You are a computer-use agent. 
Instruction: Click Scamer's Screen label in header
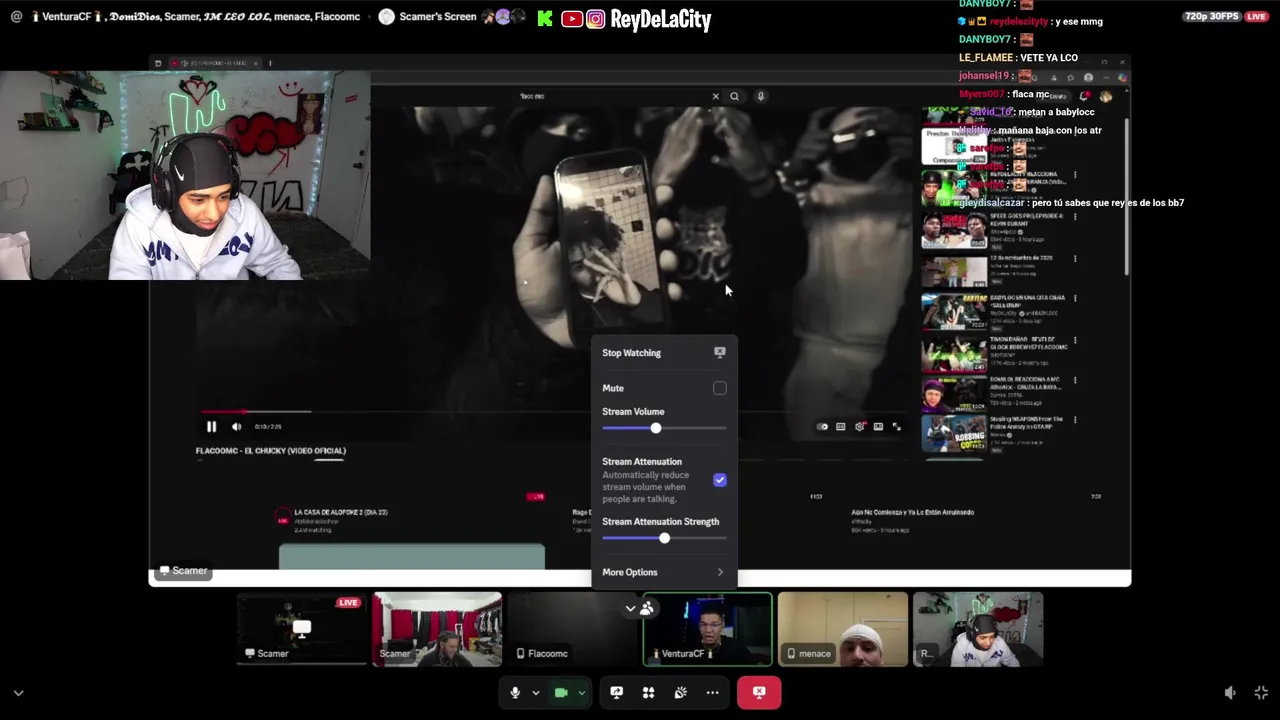tap(438, 16)
